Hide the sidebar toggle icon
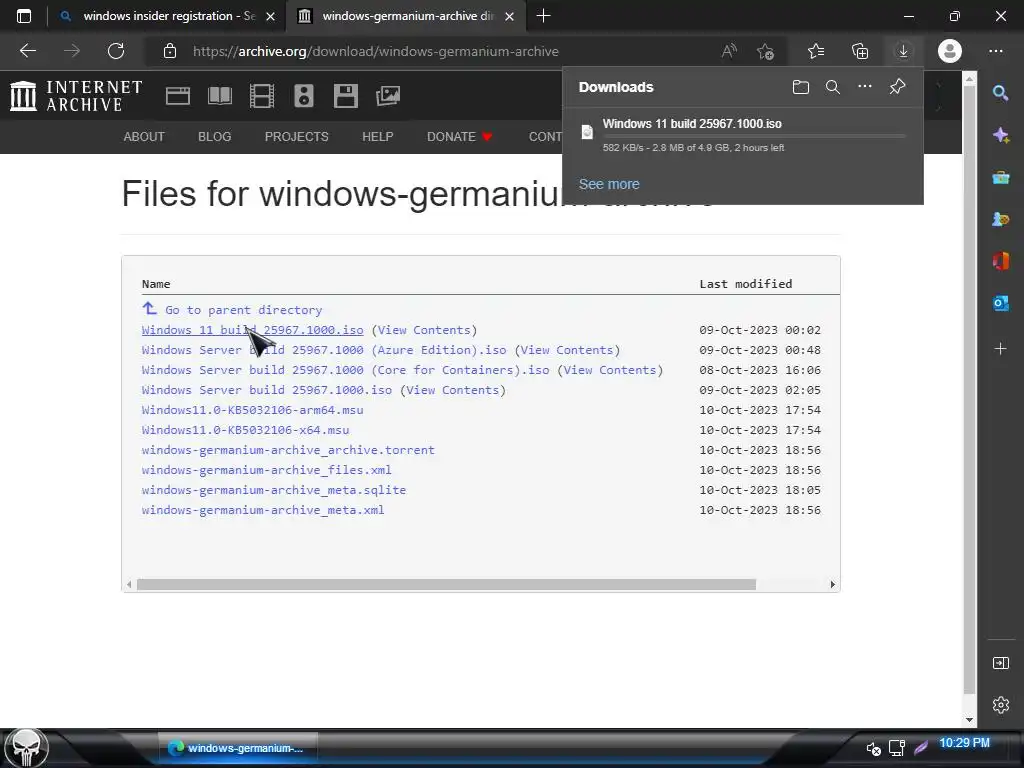1024x768 pixels. click(x=1000, y=663)
